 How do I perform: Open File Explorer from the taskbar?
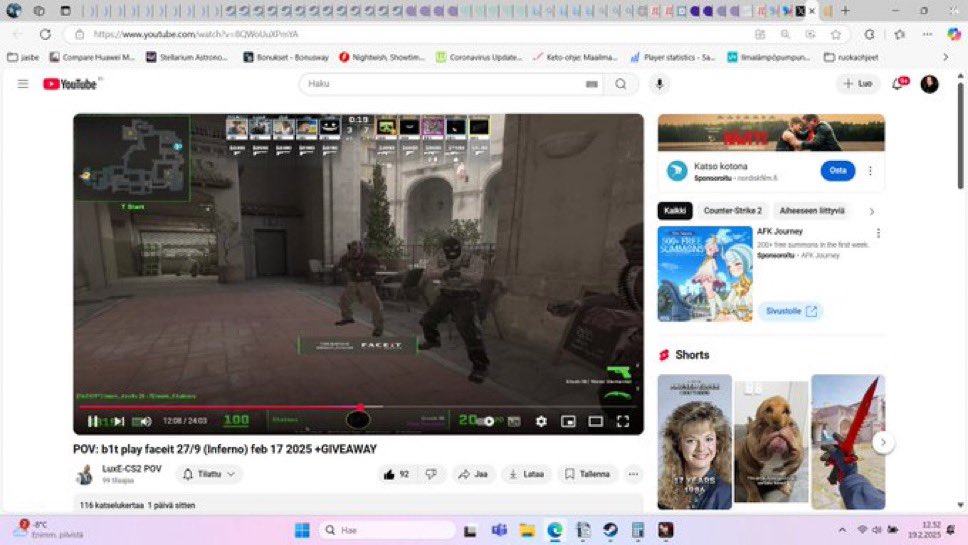click(527, 530)
